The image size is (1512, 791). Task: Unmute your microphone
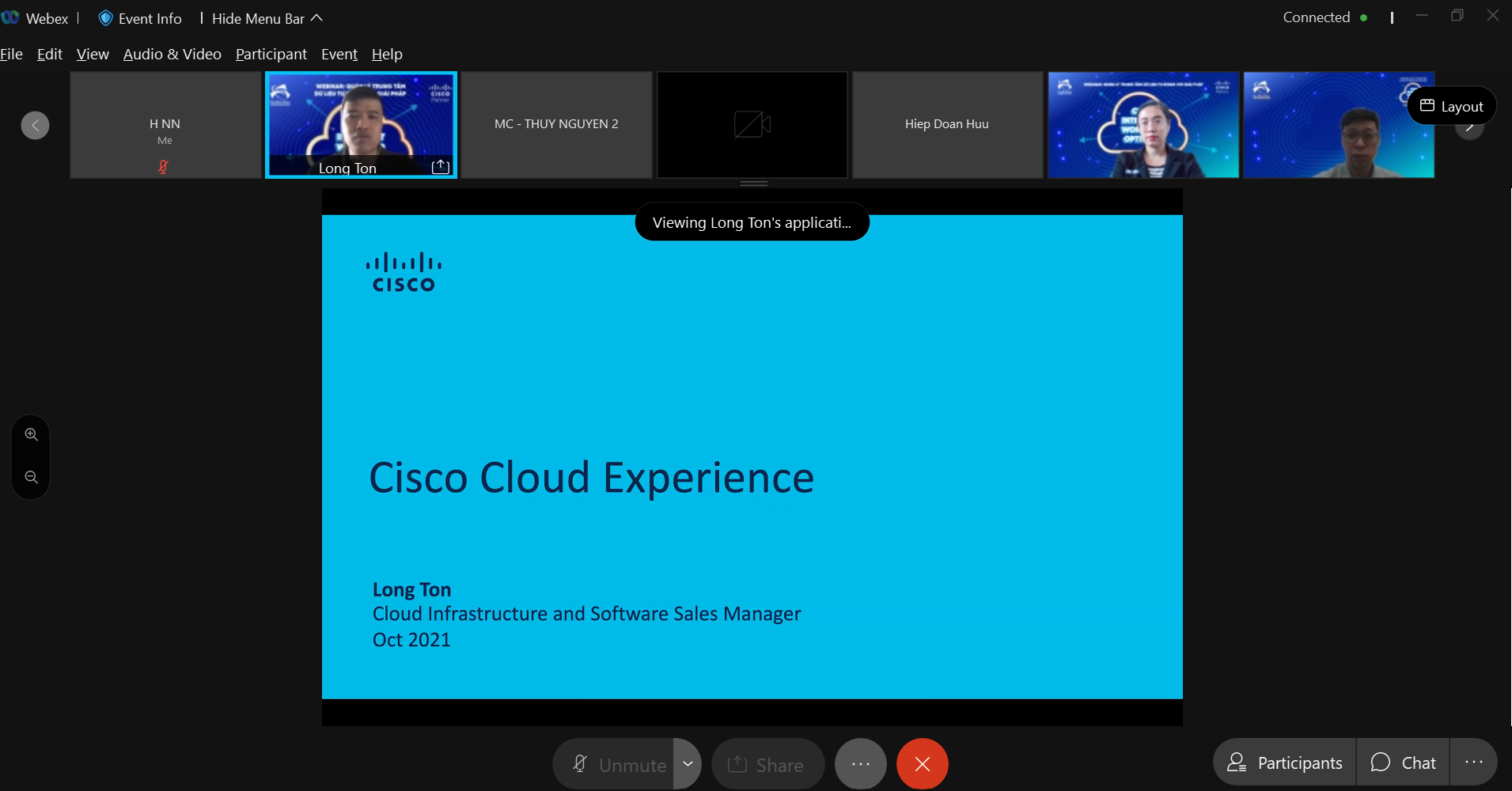coord(614,764)
